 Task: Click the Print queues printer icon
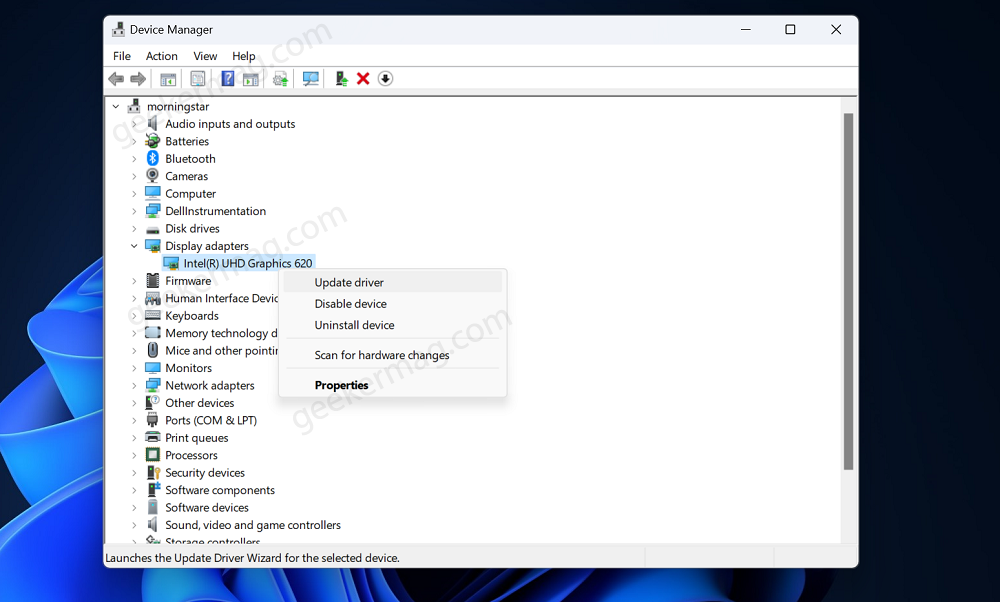[152, 437]
